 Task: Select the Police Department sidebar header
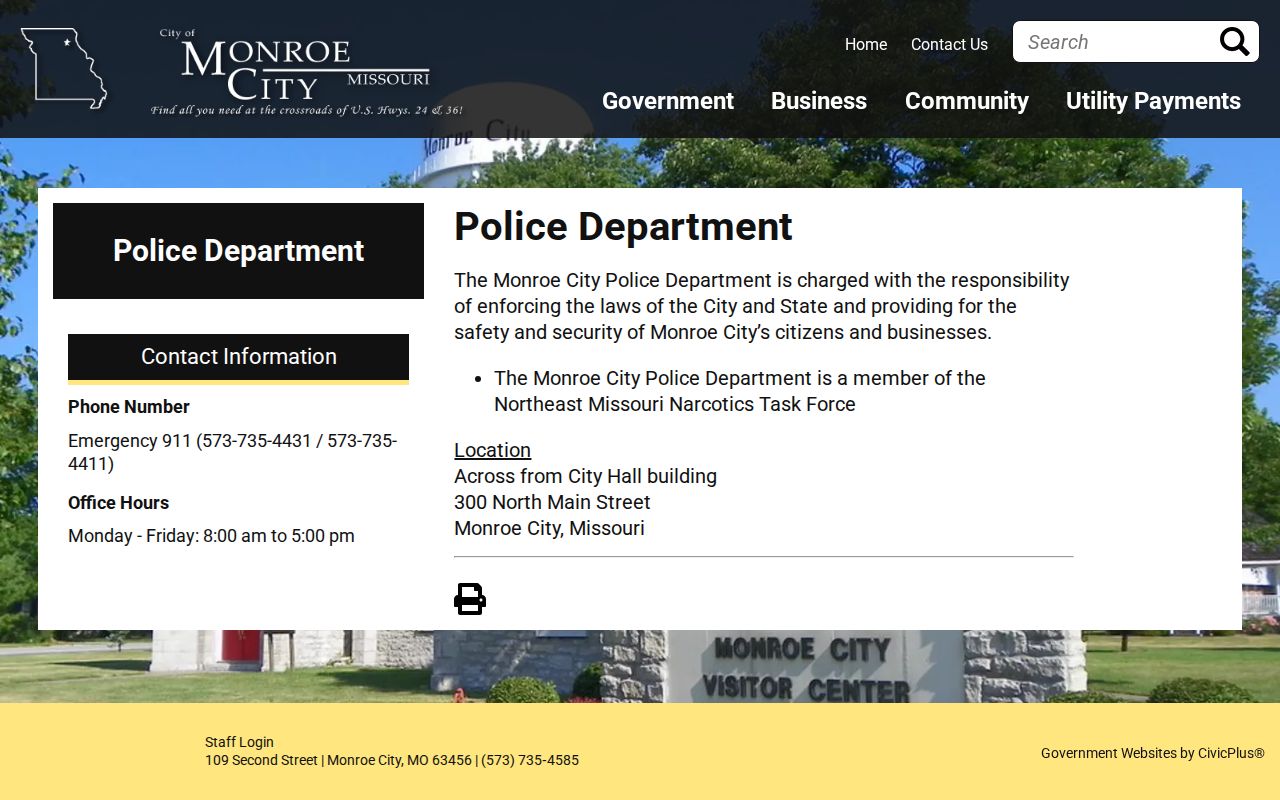click(x=238, y=251)
